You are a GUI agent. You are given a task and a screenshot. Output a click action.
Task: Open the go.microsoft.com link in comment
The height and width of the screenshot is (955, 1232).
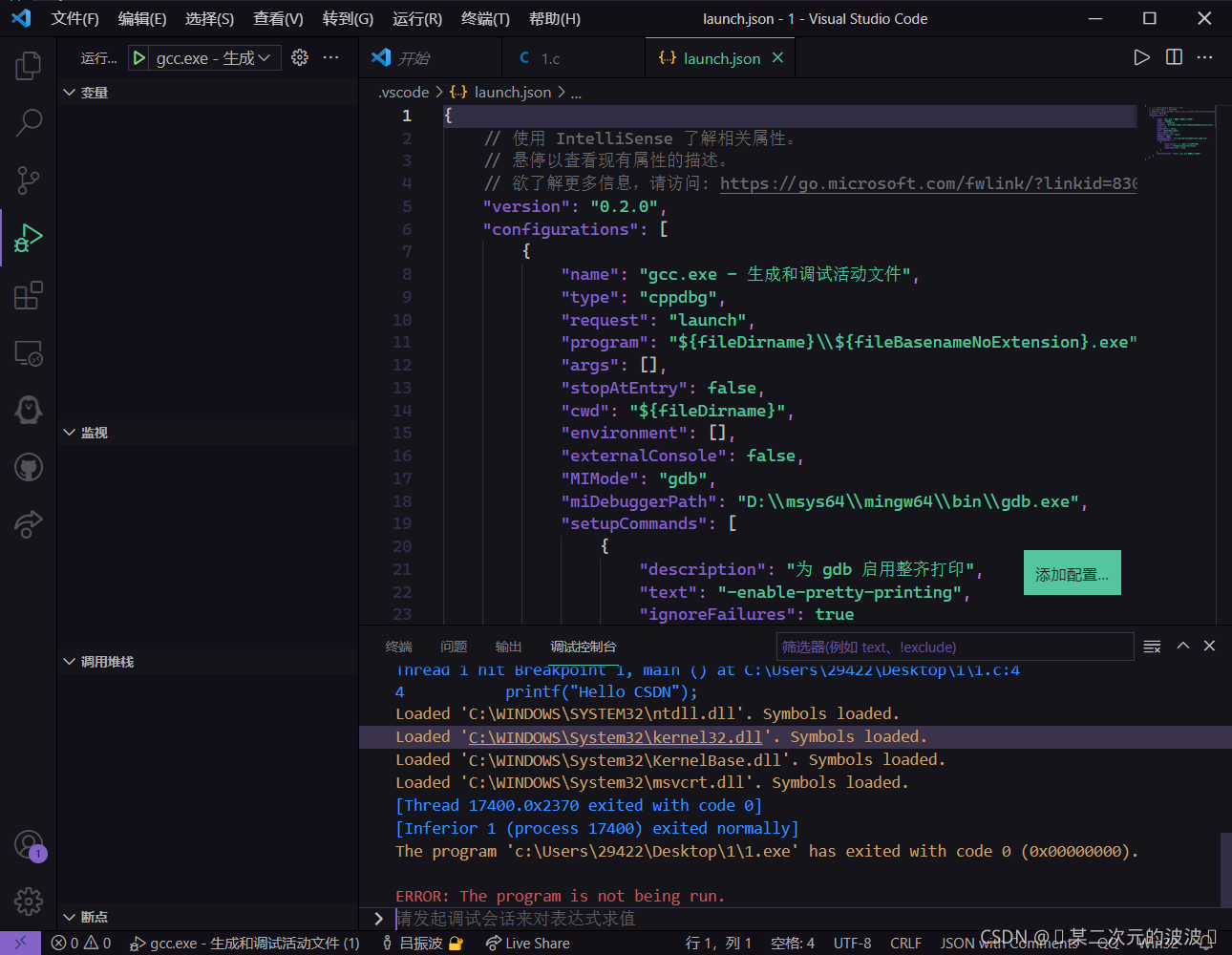pos(927,183)
